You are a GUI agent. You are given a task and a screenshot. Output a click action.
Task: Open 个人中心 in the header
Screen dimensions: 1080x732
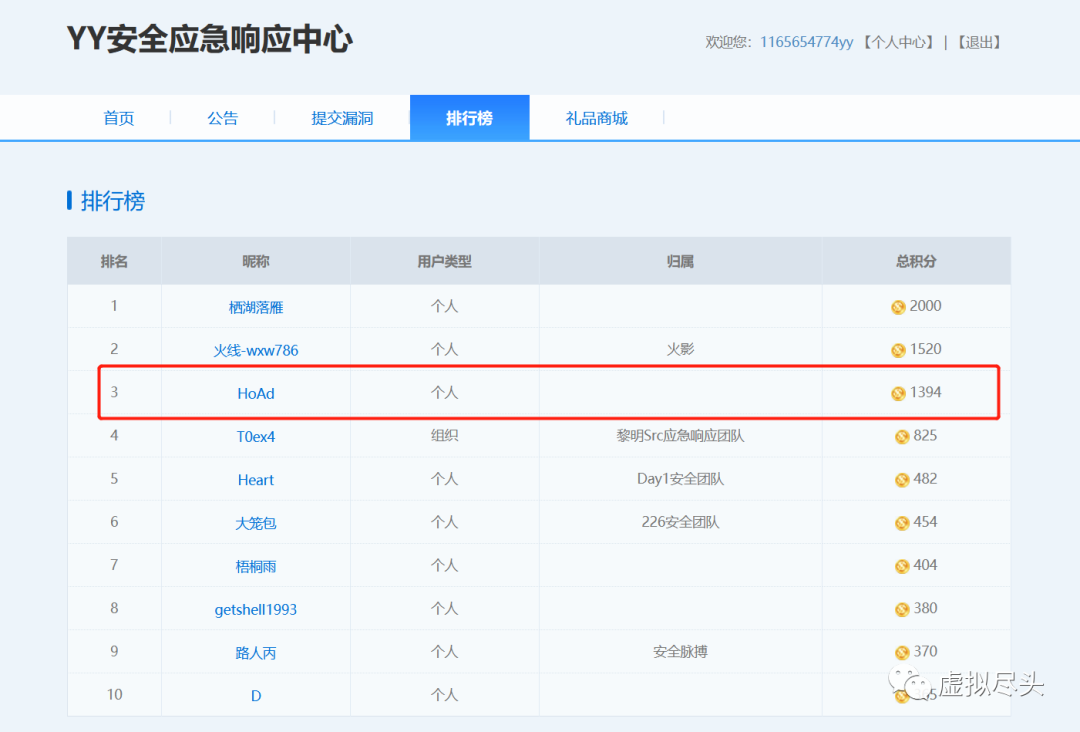pyautogui.click(x=899, y=42)
